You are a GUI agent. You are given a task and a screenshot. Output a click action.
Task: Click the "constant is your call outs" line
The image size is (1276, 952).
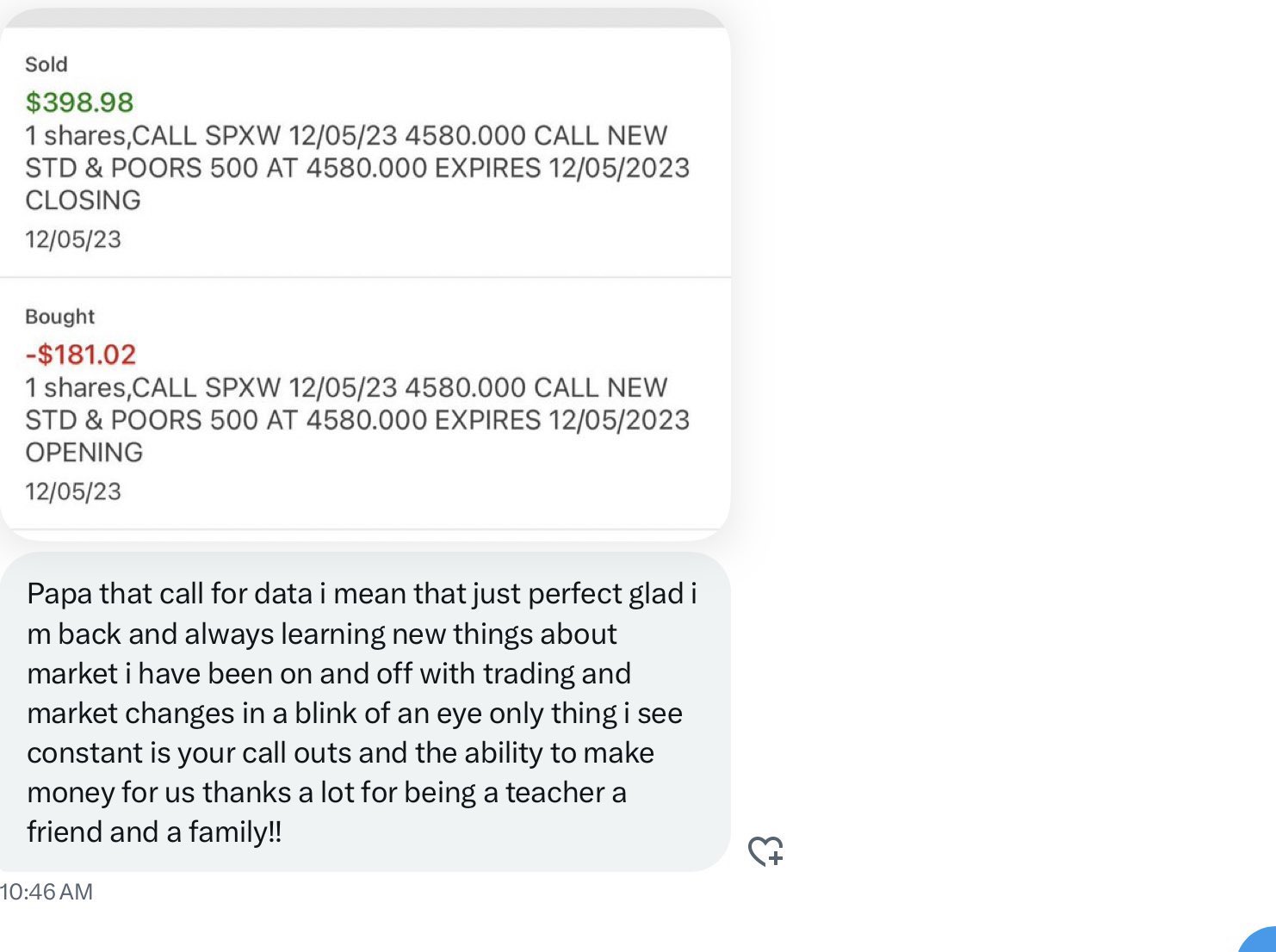[x=340, y=753]
